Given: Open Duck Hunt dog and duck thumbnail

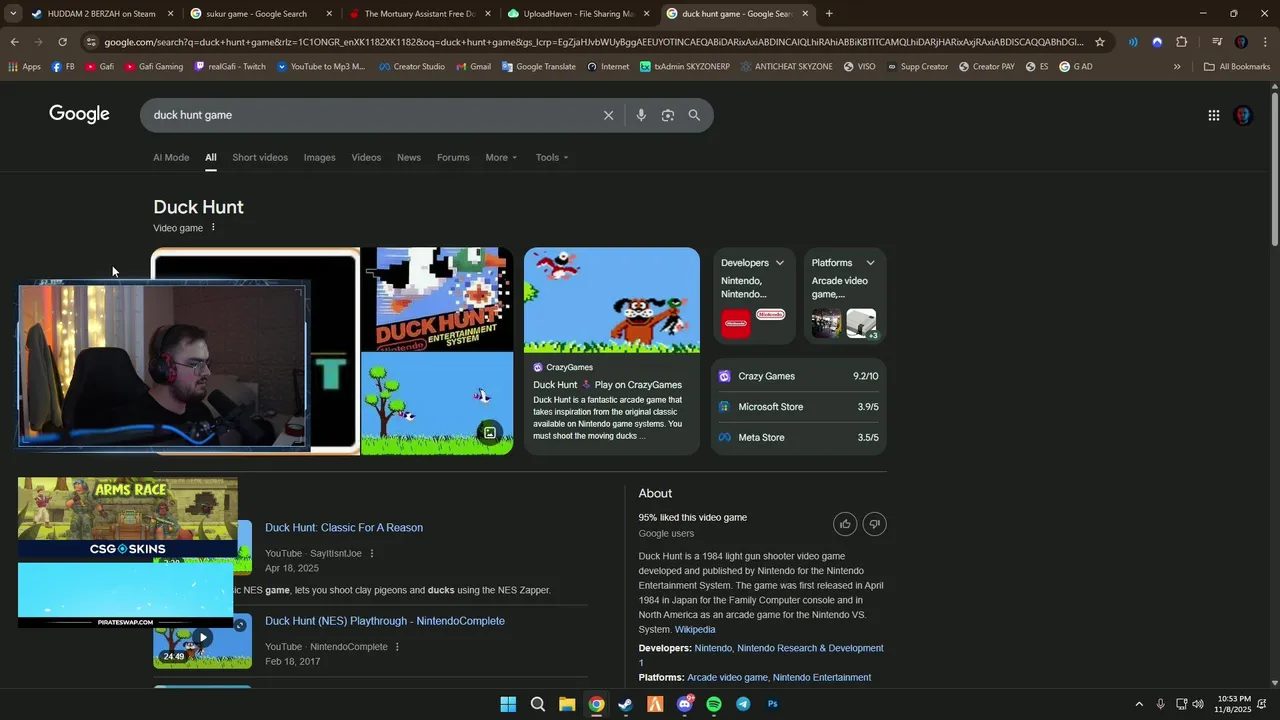Looking at the screenshot, I should coord(612,300).
